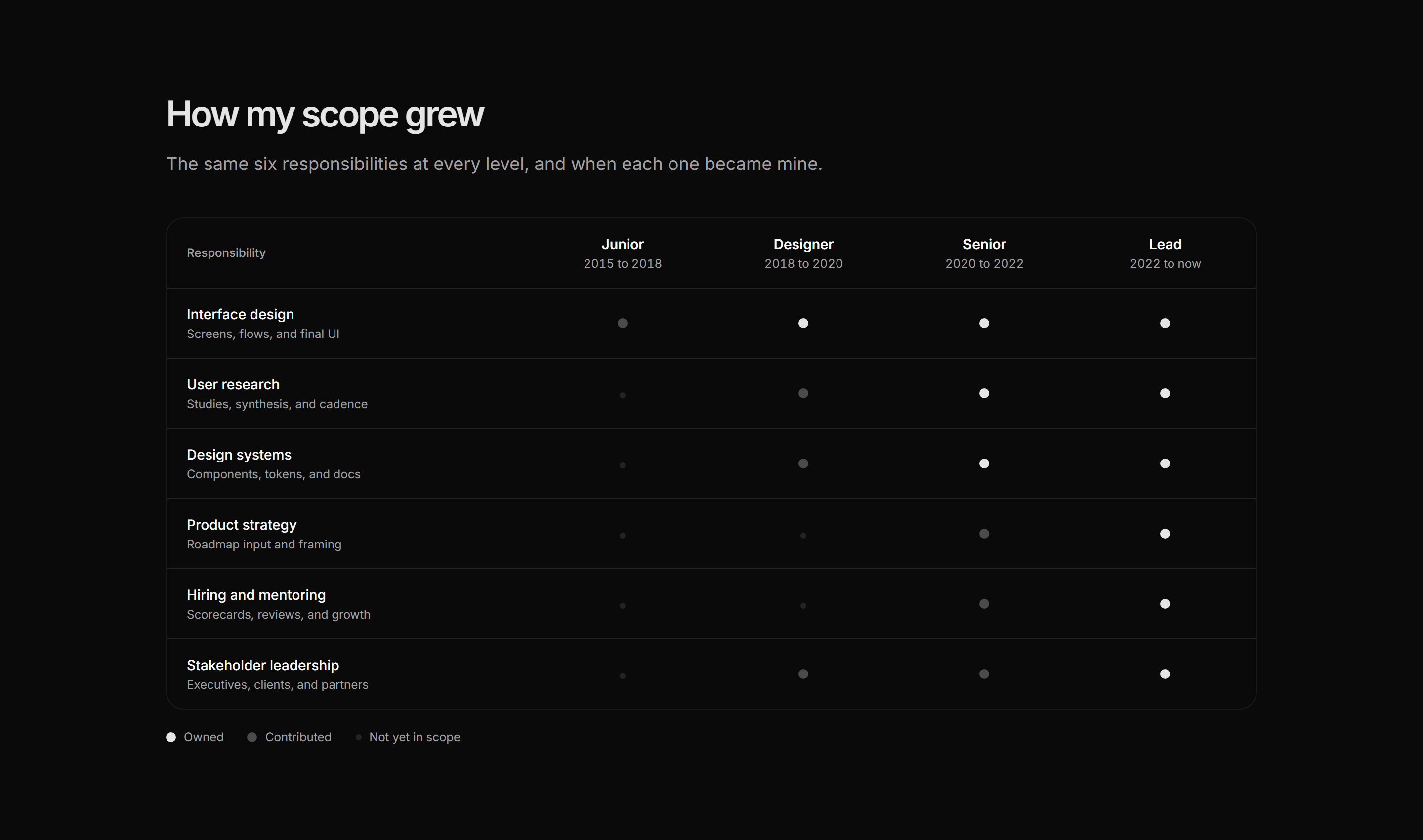Screen dimensions: 1423x840
Task: Click the Design systems dot under Senior
Action: (x=984, y=463)
